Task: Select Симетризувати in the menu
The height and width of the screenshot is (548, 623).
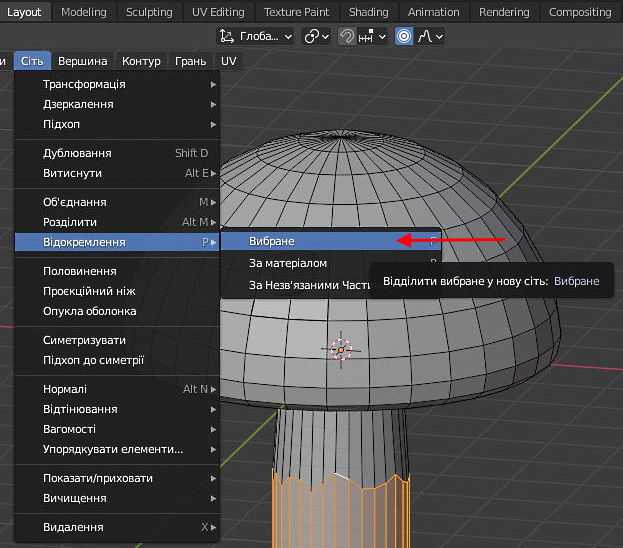Action: coord(117,341)
